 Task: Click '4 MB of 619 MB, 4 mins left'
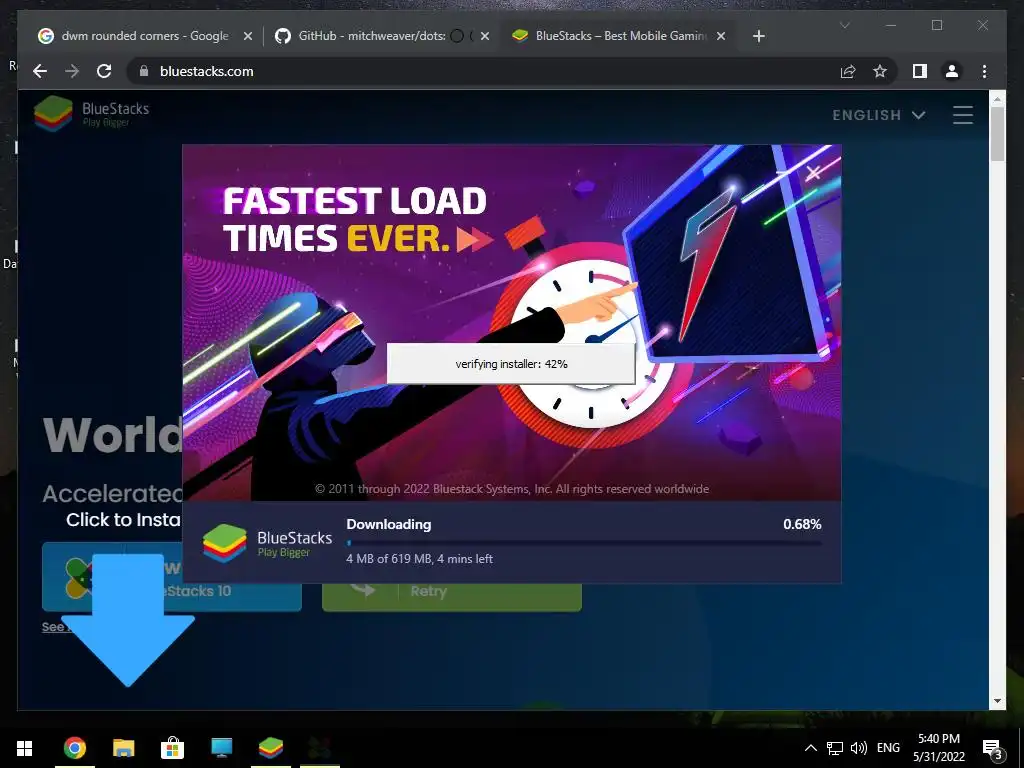[419, 559]
